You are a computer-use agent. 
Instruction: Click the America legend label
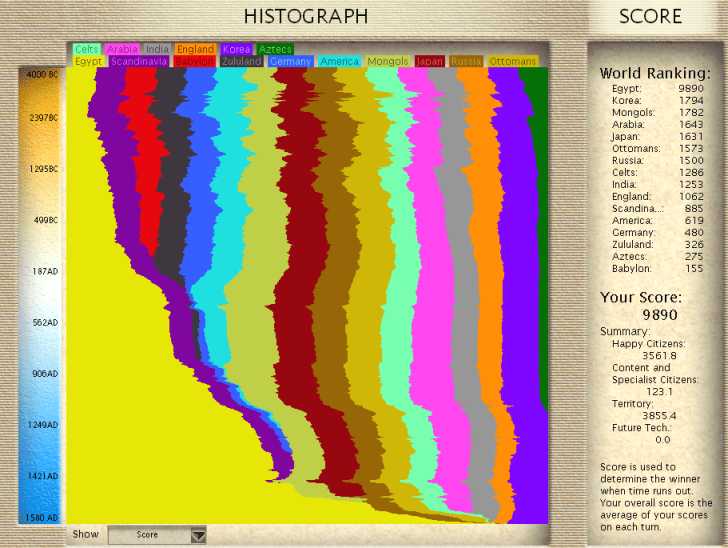pyautogui.click(x=339, y=62)
